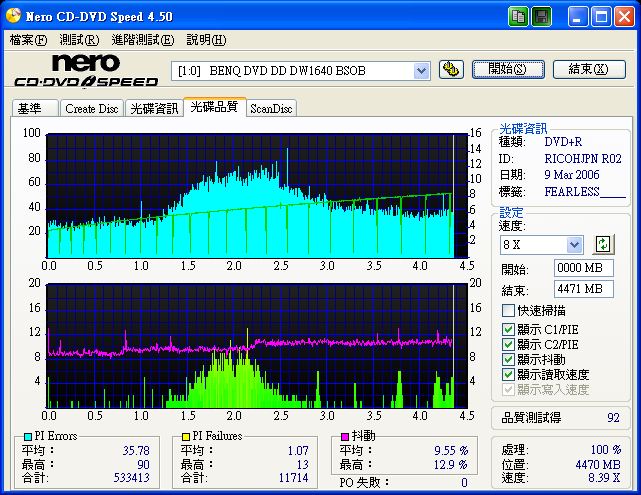Click the position 4470 MB value
641x495 pixels.
coord(598,465)
